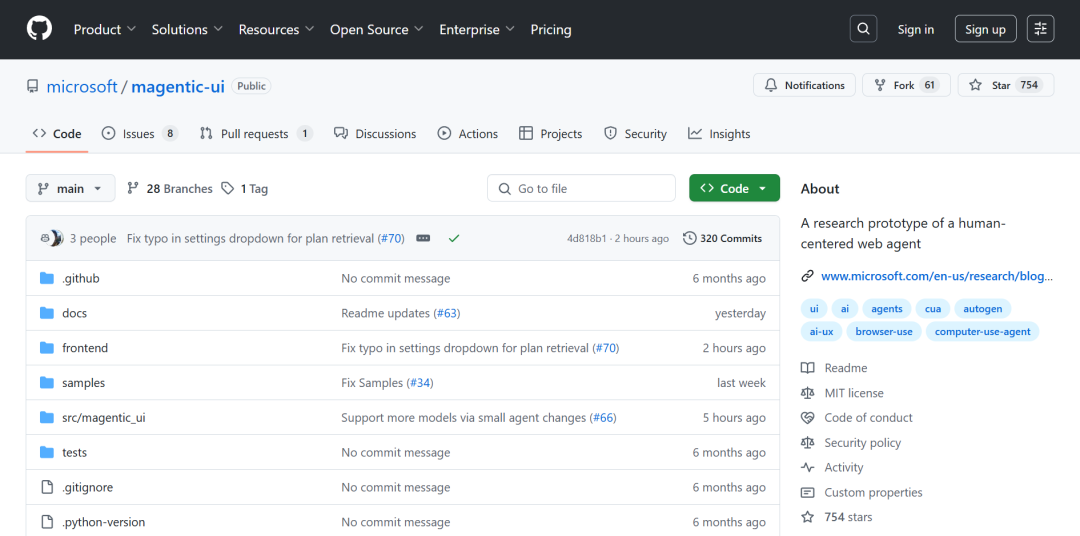1080x536 pixels.
Task: Click the Activity pulse icon
Action: click(807, 467)
